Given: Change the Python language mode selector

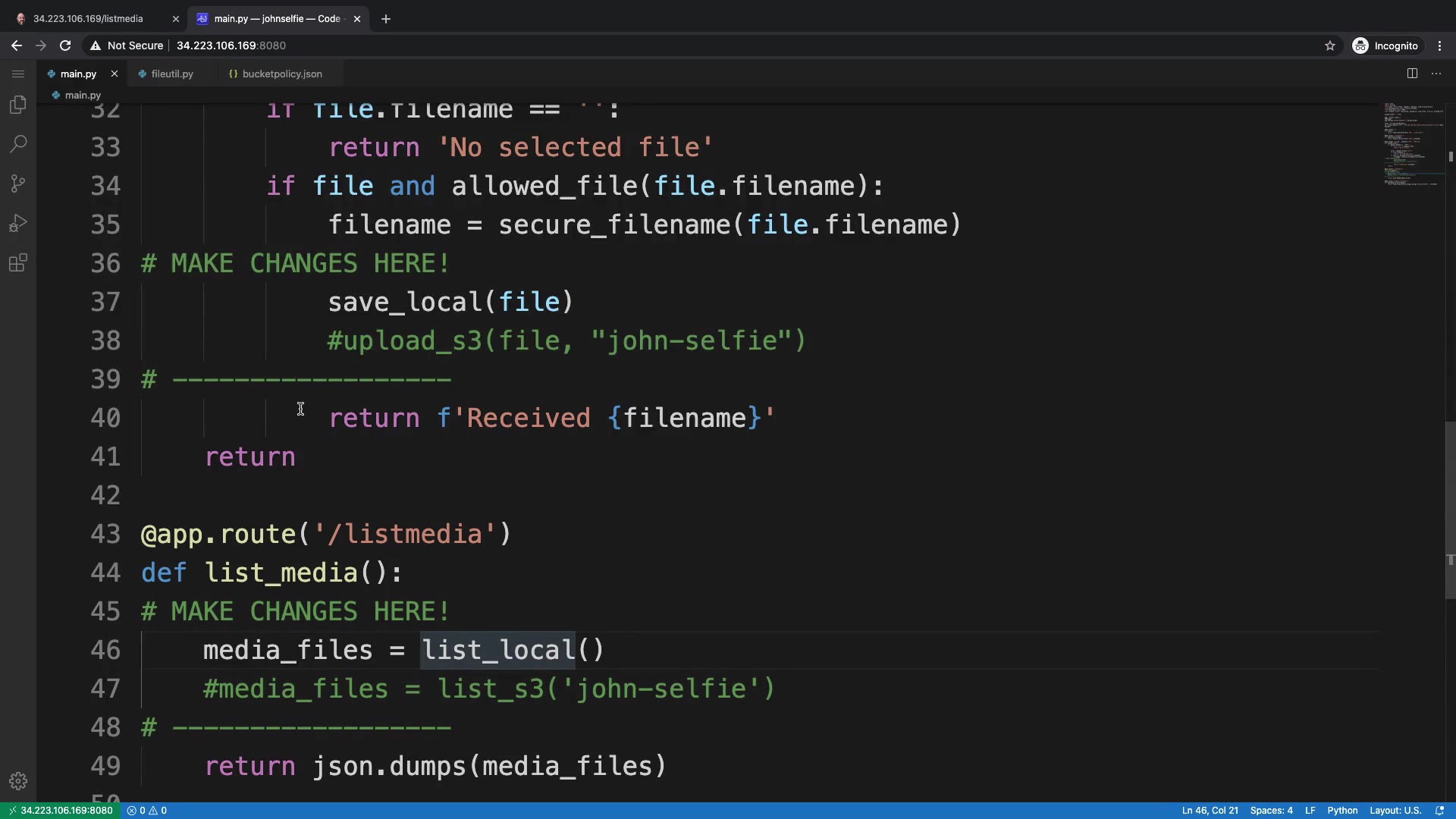Looking at the screenshot, I should click(1342, 811).
